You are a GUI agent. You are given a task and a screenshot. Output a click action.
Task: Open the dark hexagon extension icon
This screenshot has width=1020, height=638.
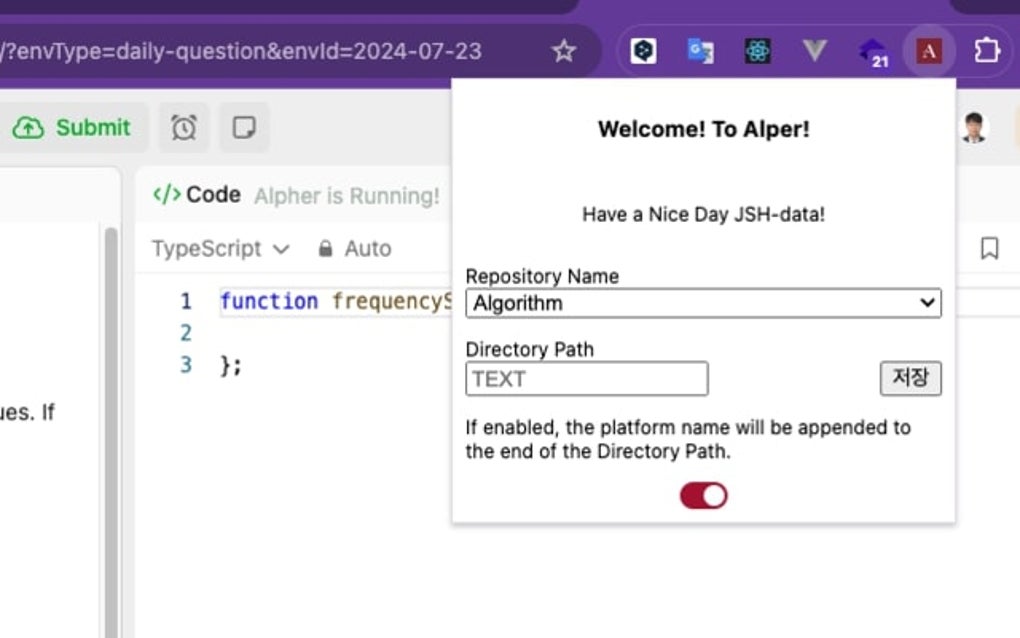pyautogui.click(x=644, y=51)
